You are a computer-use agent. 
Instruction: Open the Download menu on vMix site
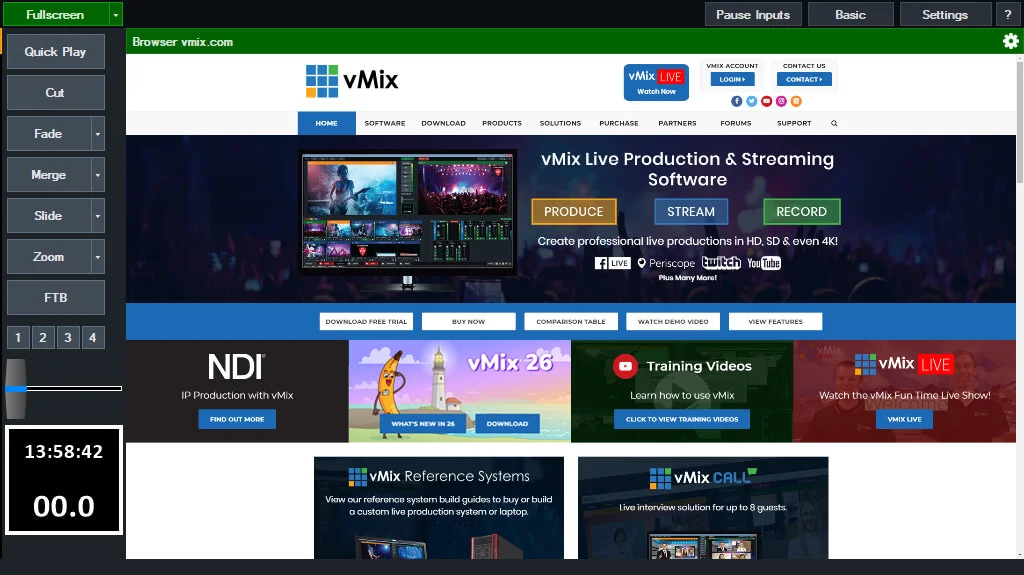[443, 123]
